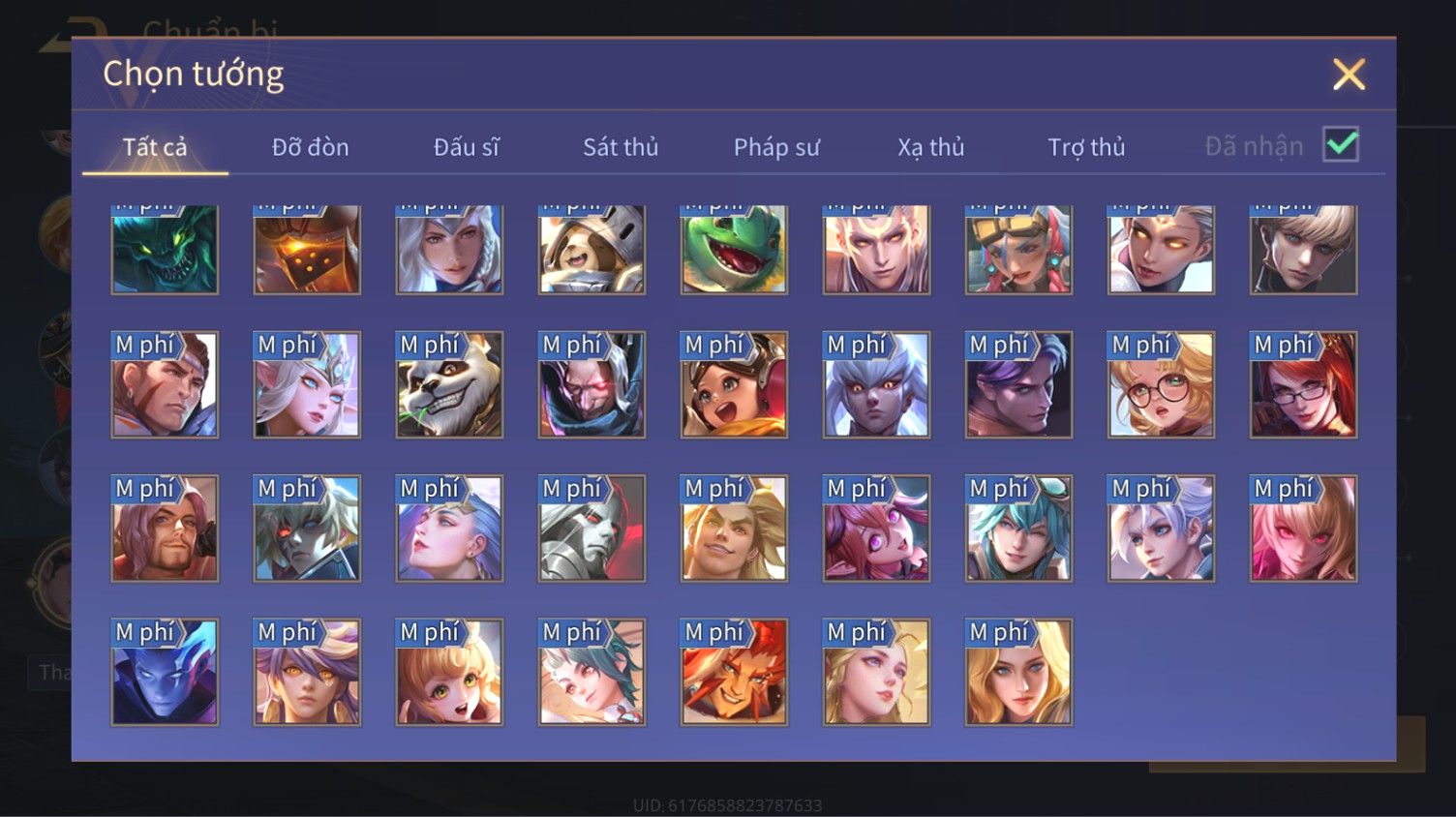Choose the silver armored knight hero
Image resolution: width=1456 pixels, height=817 pixels.
591,529
